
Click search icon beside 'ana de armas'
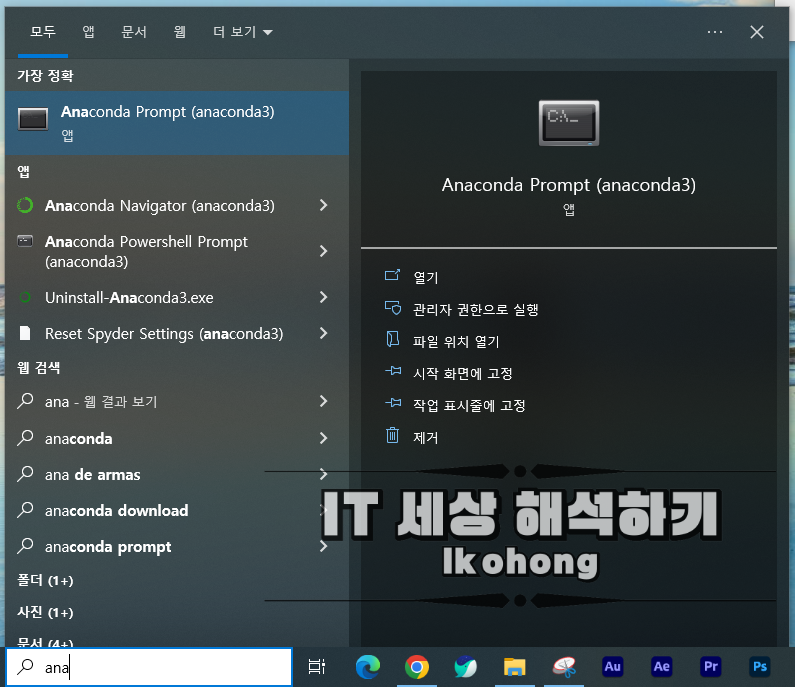point(25,474)
